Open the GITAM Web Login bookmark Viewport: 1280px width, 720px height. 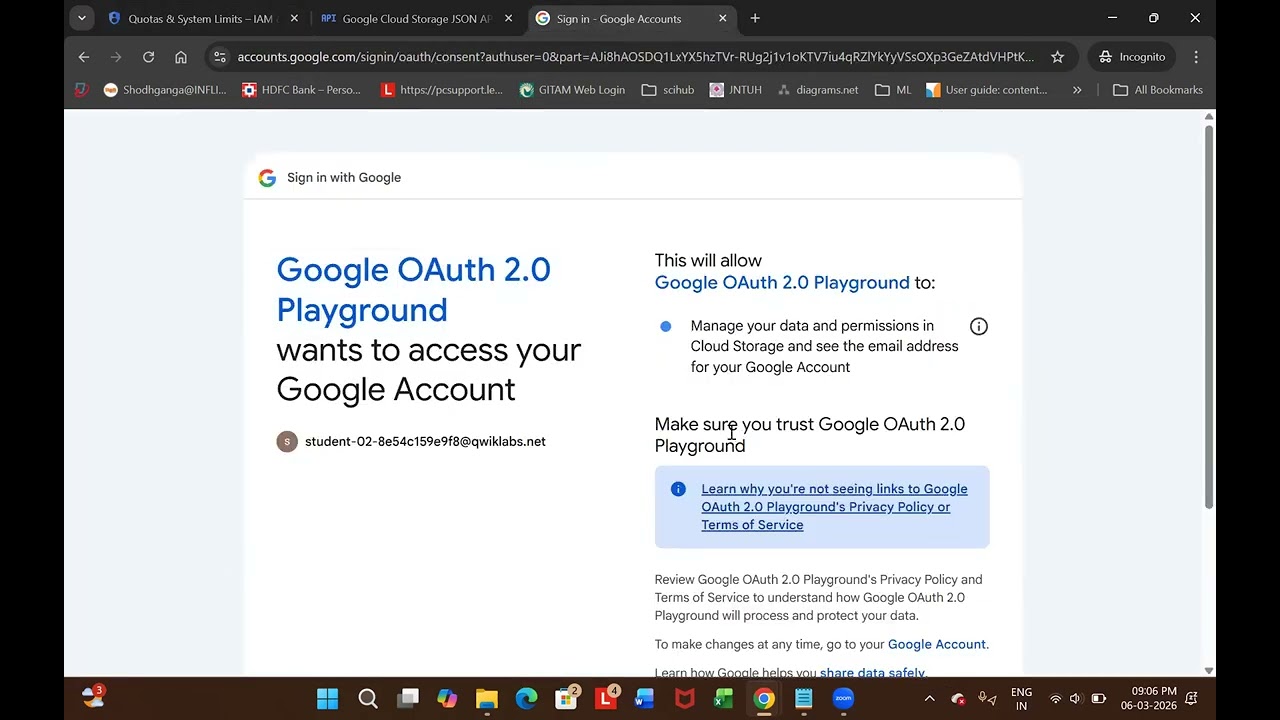click(x=572, y=90)
